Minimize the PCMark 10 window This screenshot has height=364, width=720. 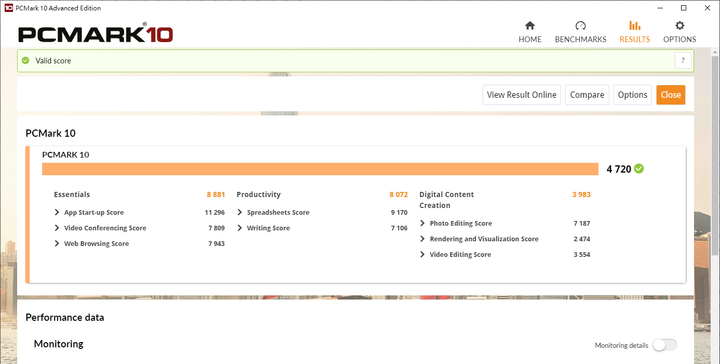pyautogui.click(x=660, y=8)
